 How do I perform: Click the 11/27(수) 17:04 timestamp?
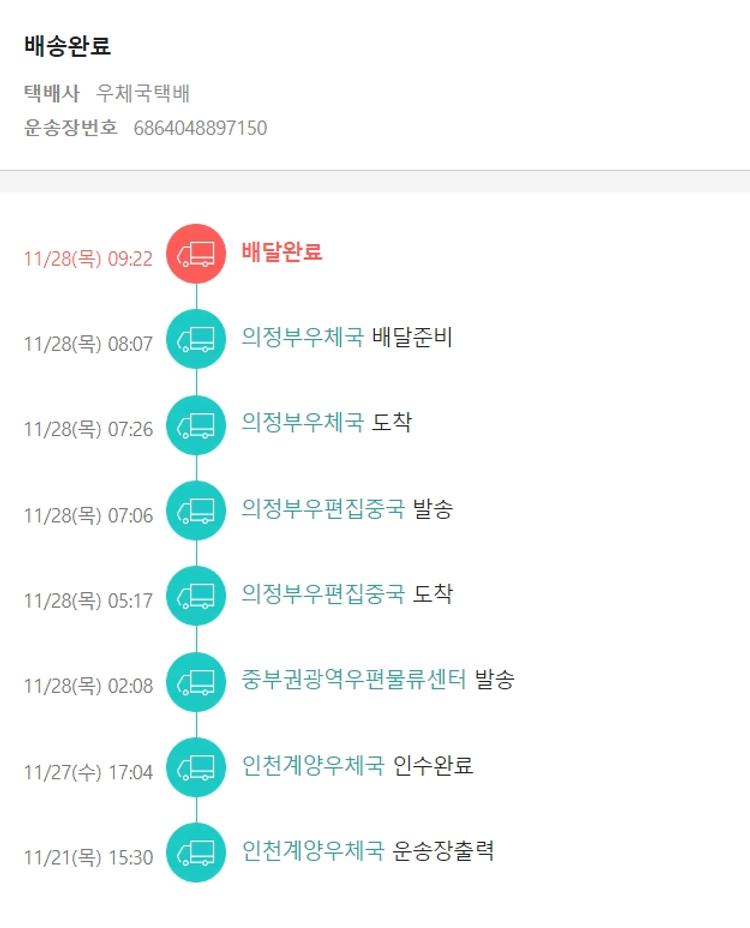[88, 772]
